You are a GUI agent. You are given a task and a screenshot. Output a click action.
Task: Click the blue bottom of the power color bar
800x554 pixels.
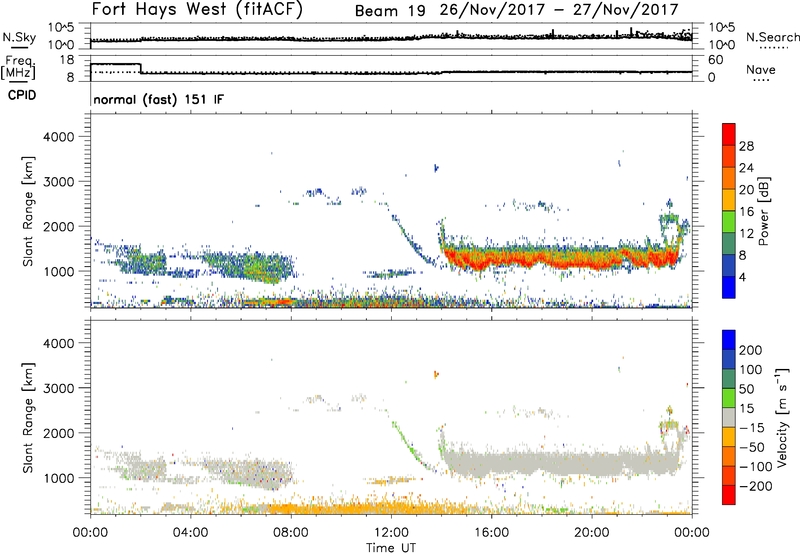pos(729,288)
